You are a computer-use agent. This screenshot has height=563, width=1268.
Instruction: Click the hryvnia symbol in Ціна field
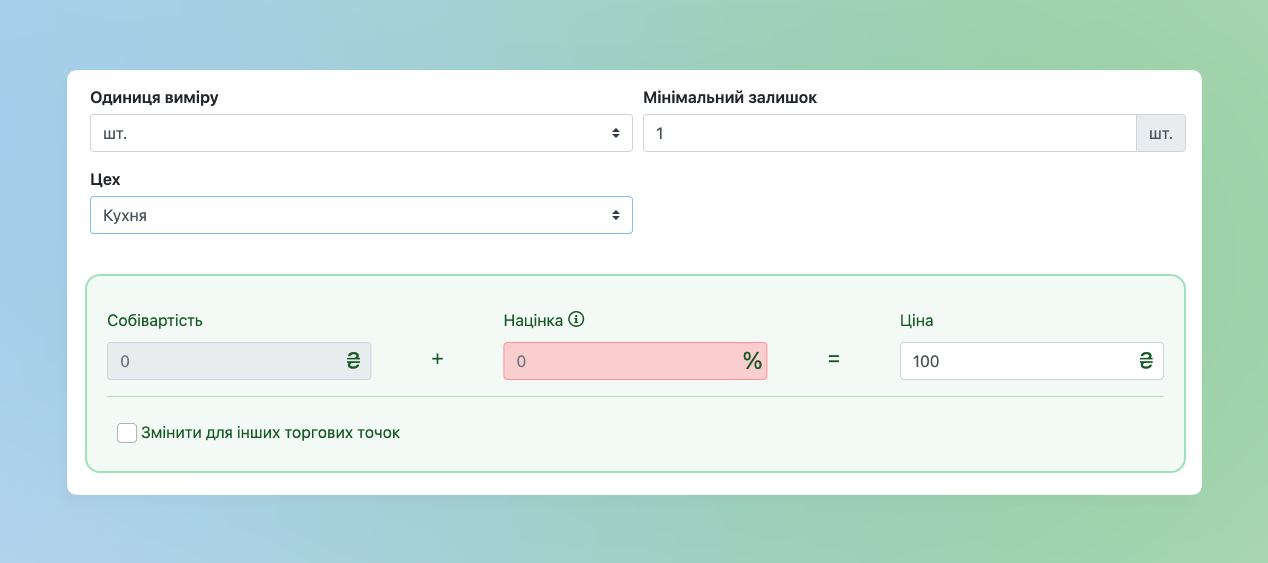pos(1145,361)
